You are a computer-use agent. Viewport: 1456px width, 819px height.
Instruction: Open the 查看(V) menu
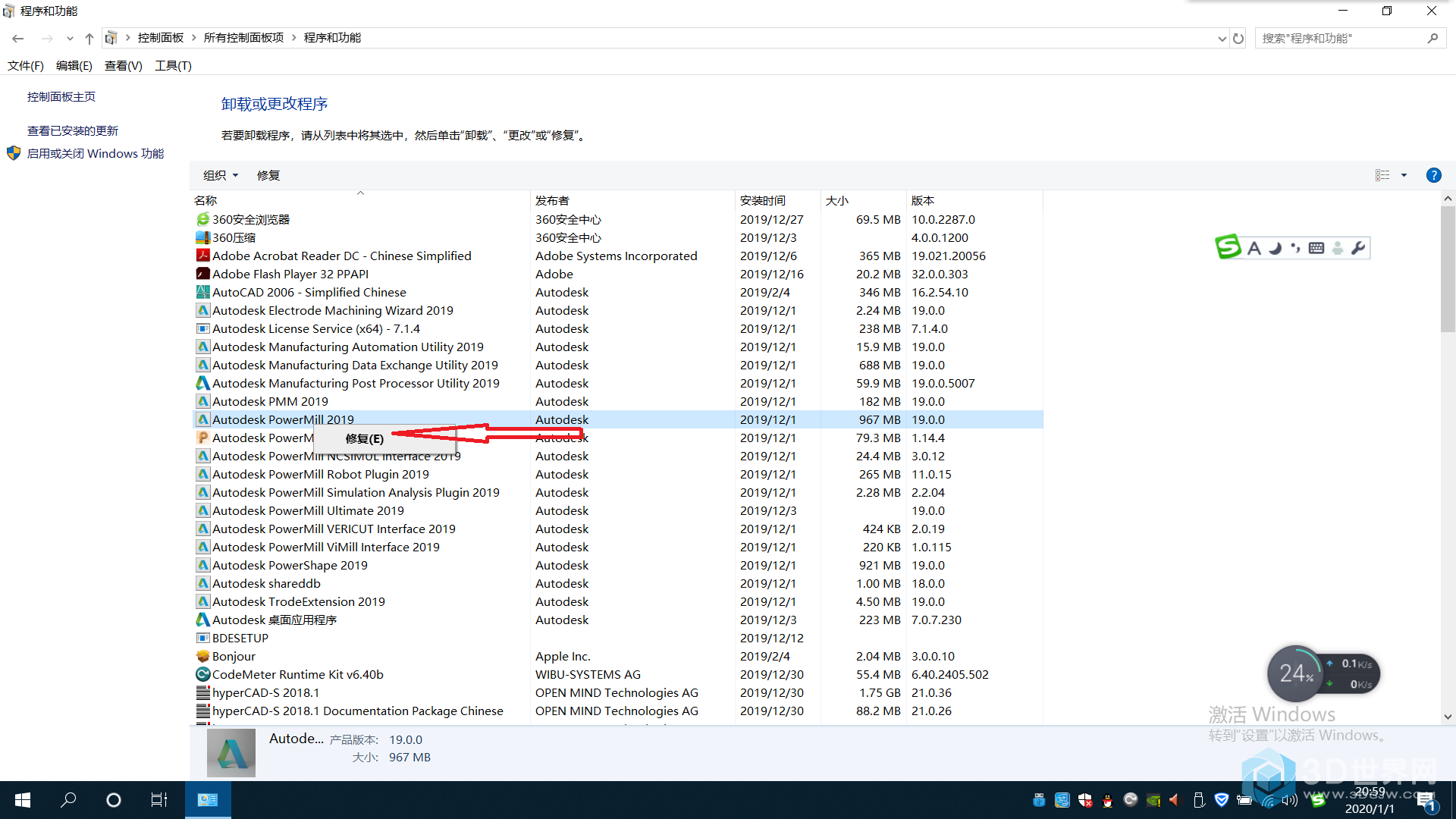(x=124, y=66)
